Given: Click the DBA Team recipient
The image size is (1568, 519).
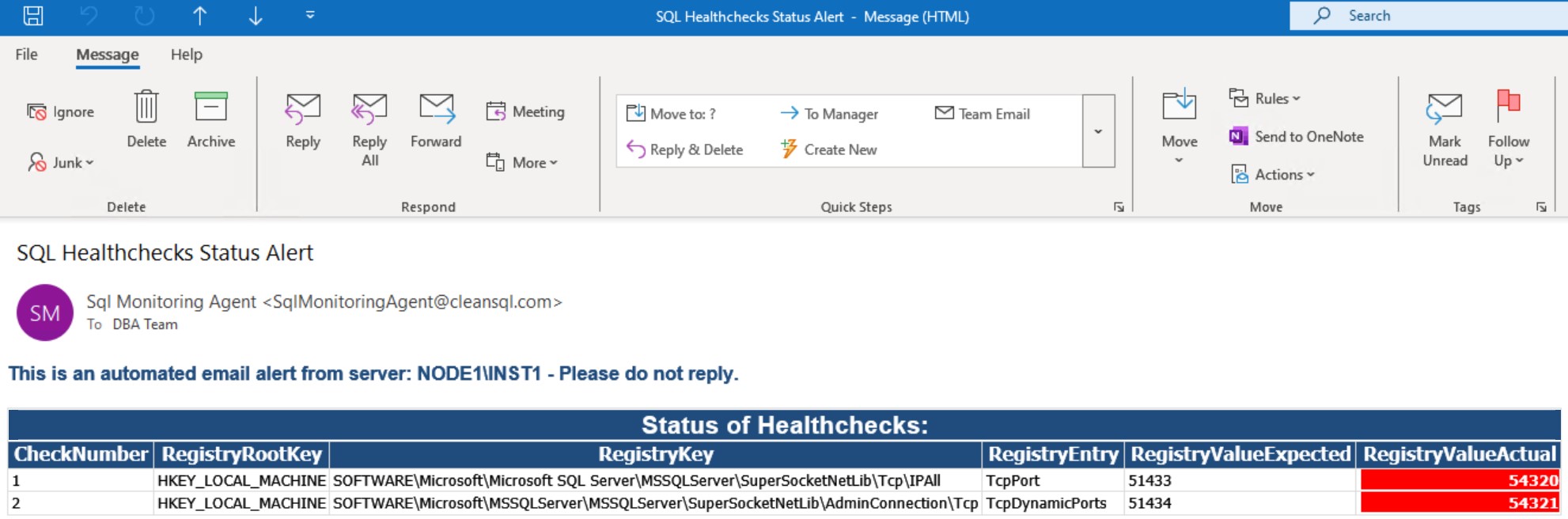Looking at the screenshot, I should click(145, 324).
